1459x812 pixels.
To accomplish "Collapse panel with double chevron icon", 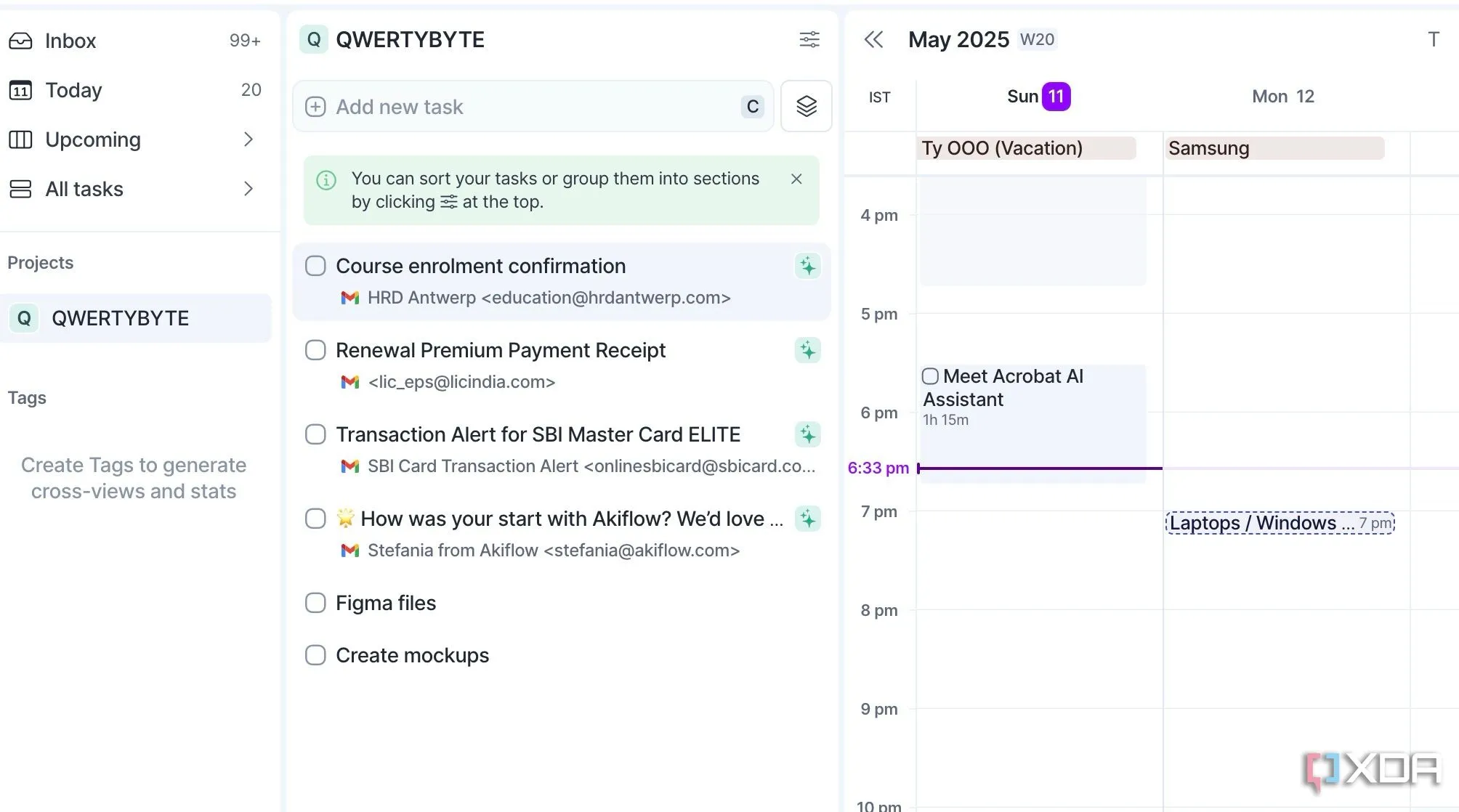I will (x=873, y=39).
